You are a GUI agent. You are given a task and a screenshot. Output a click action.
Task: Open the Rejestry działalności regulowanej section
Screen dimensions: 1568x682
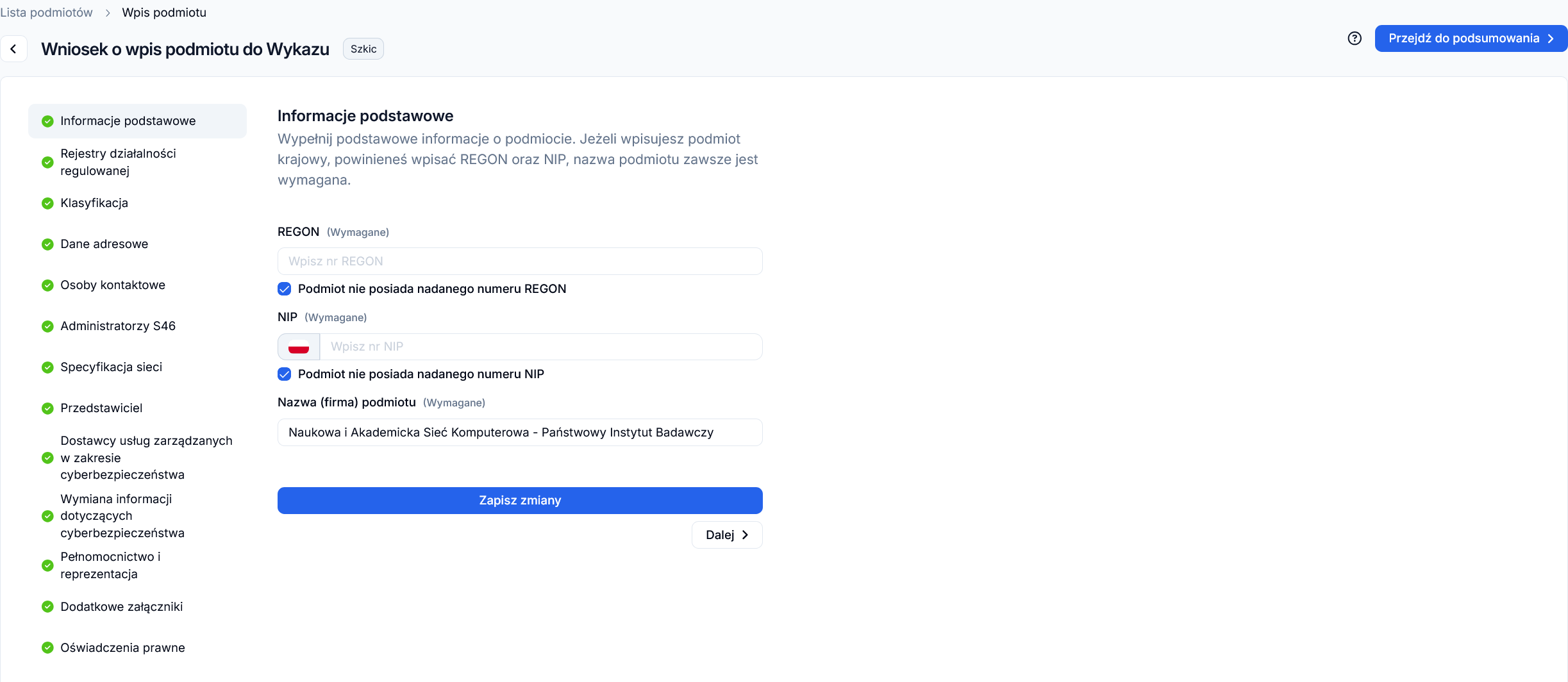click(x=118, y=162)
